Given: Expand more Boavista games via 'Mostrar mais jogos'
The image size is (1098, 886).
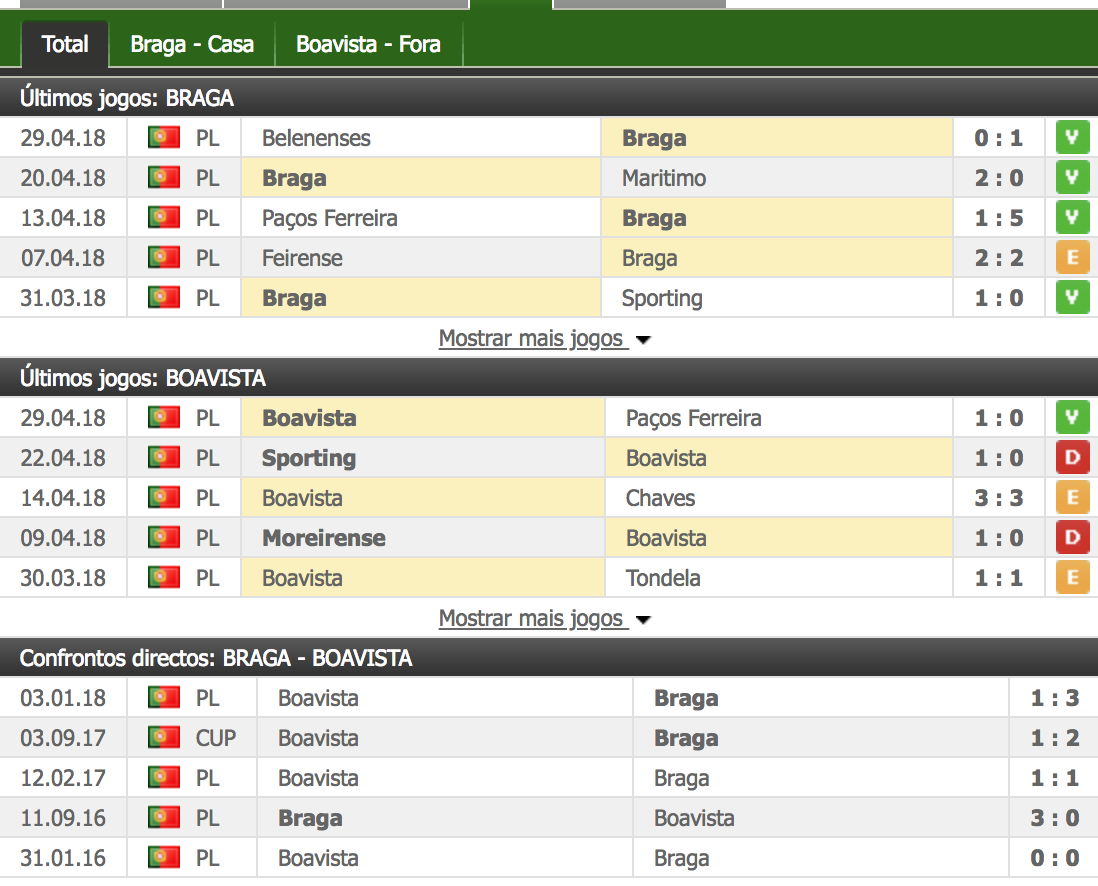Looking at the screenshot, I should (532, 619).
